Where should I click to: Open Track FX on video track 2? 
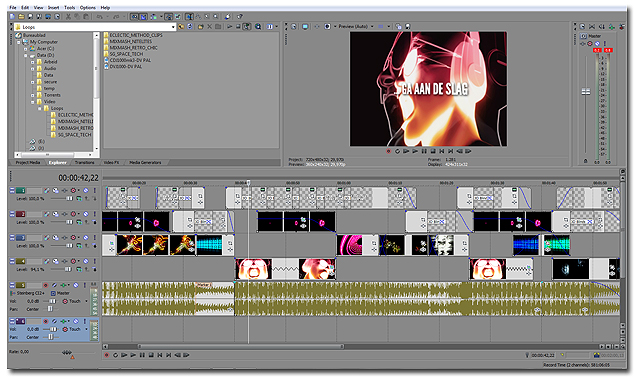pyautogui.click(x=65, y=214)
